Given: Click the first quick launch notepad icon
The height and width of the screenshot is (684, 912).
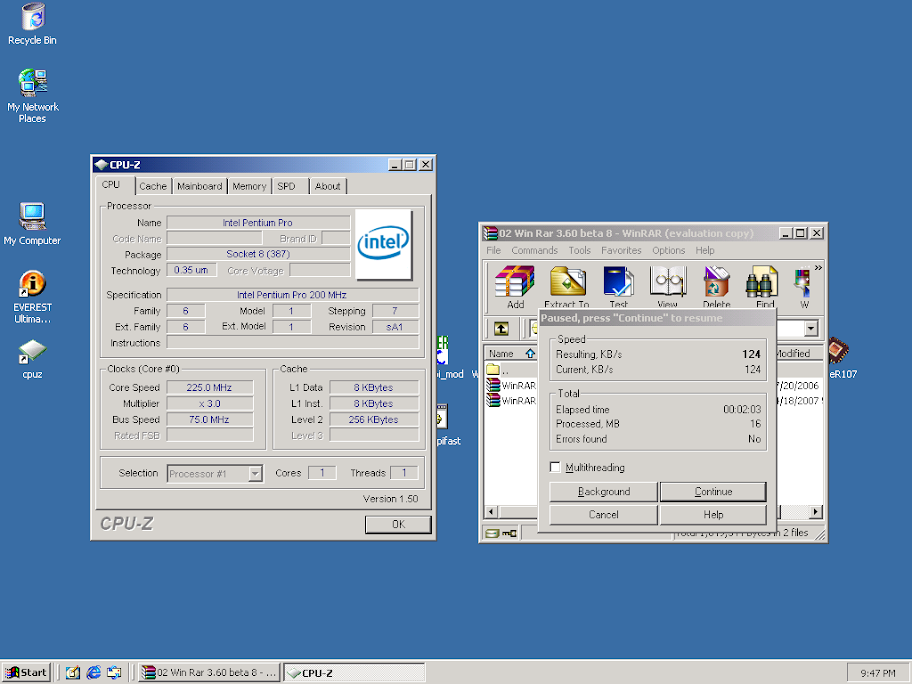Looking at the screenshot, I should (73, 672).
